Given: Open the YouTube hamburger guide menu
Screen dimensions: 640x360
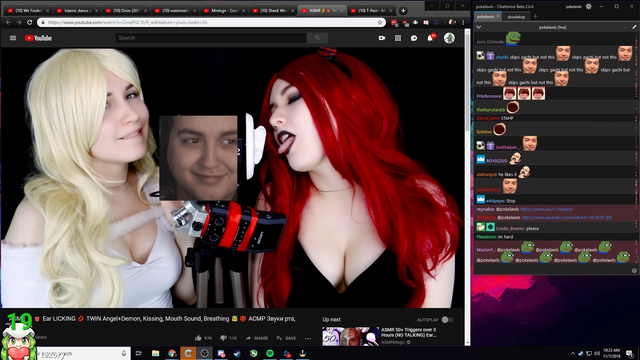Looking at the screenshot, I should pyautogui.click(x=13, y=38).
